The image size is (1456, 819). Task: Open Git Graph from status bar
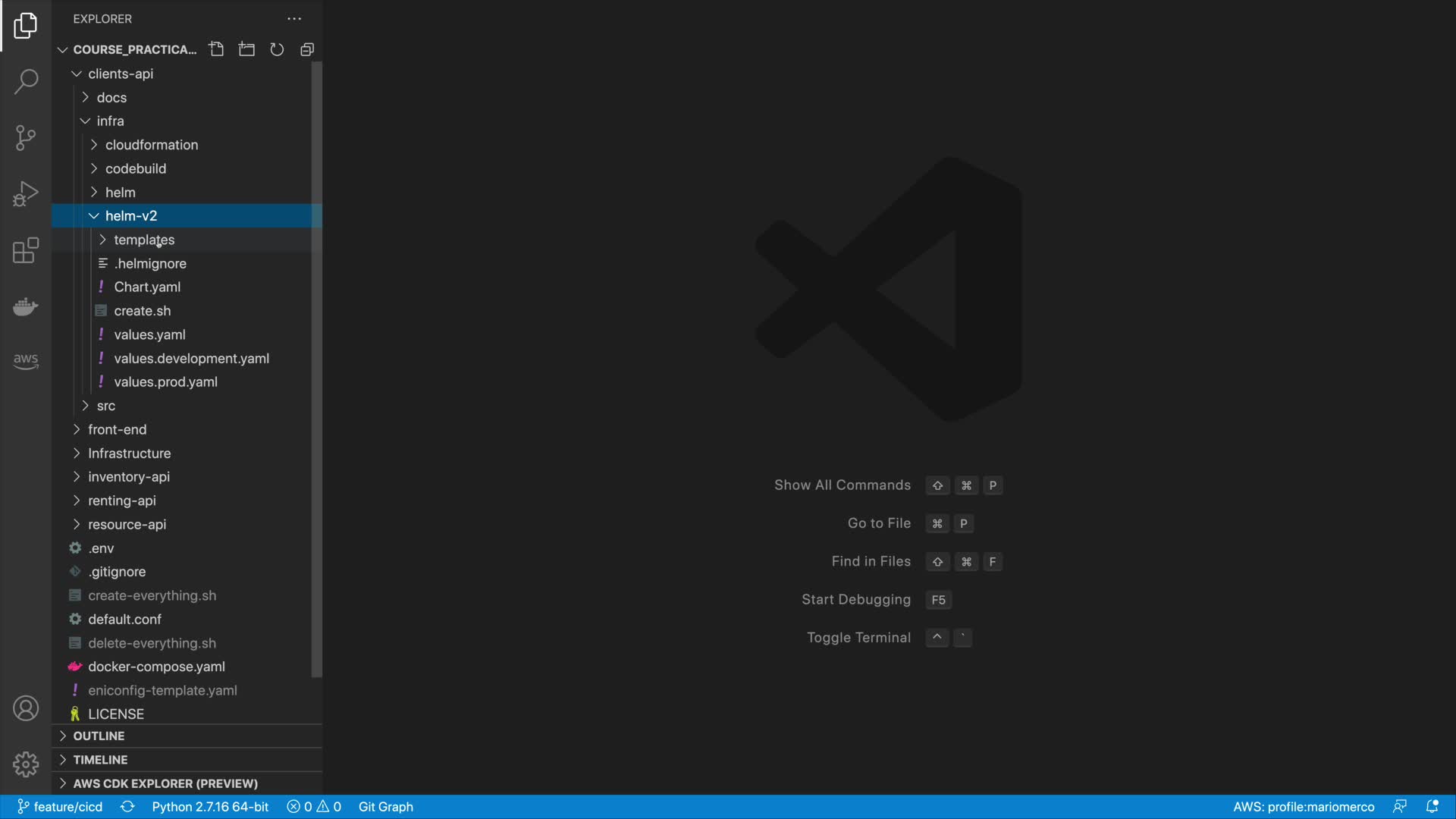(x=385, y=807)
